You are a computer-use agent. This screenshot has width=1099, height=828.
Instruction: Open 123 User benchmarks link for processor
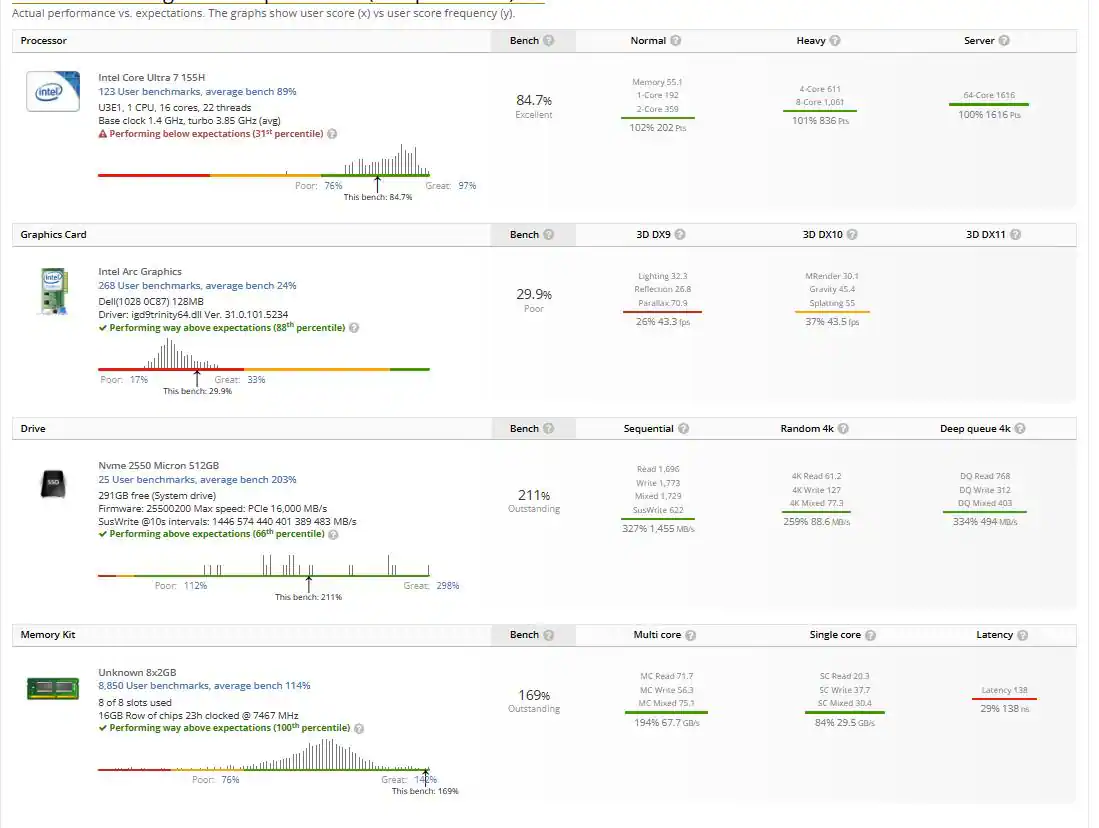pyautogui.click(x=197, y=92)
